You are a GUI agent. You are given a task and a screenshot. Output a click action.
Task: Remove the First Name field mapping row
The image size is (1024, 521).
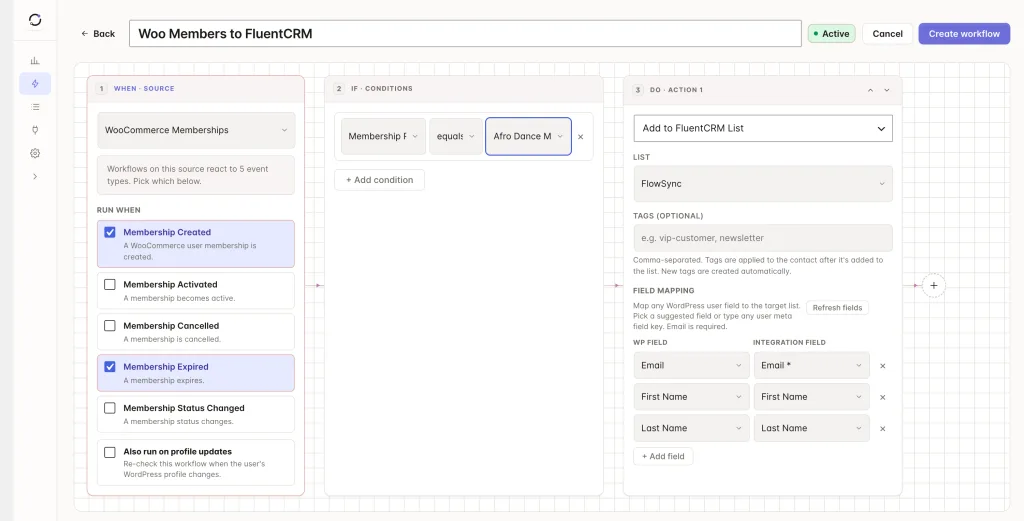pyautogui.click(x=883, y=397)
